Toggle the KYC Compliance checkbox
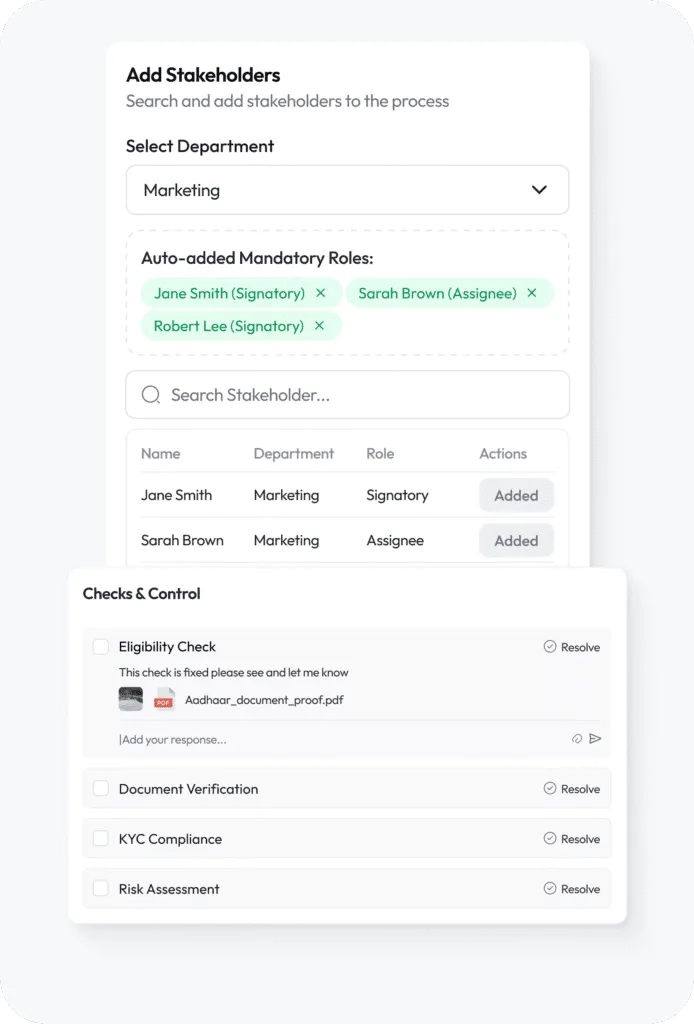This screenshot has height=1024, width=694. 101,839
